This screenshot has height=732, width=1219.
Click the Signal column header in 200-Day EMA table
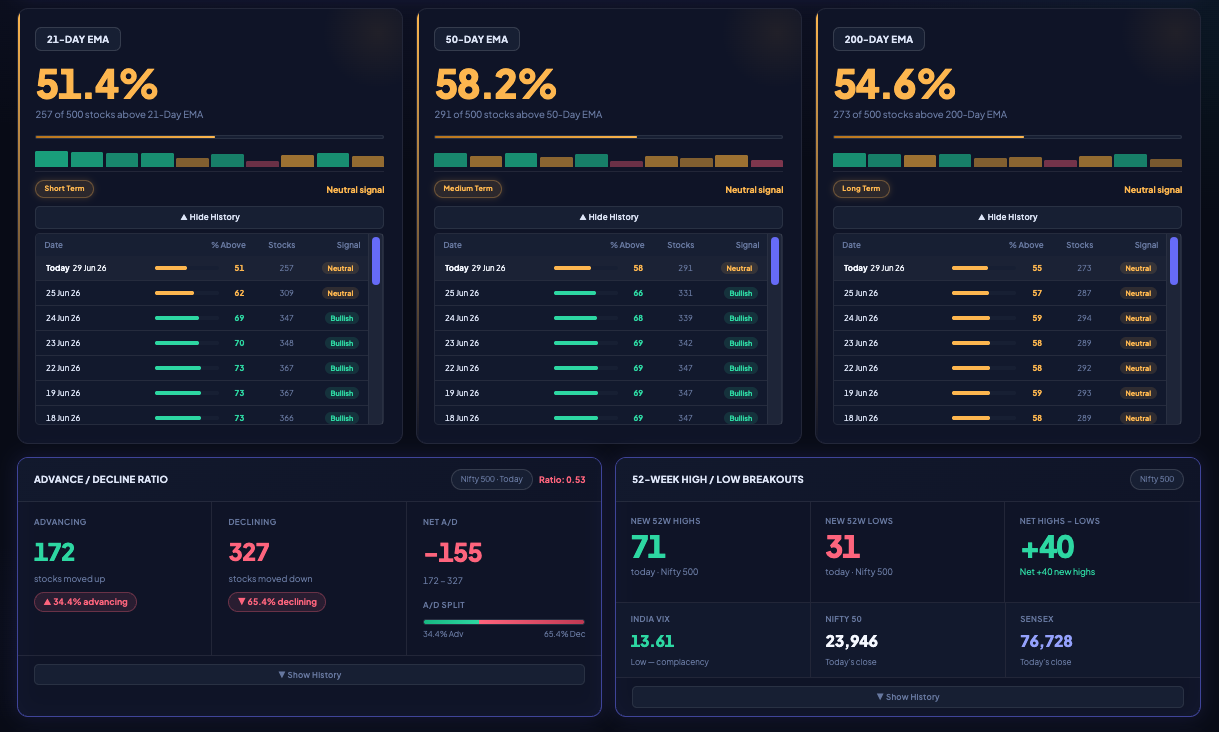[x=1147, y=245]
